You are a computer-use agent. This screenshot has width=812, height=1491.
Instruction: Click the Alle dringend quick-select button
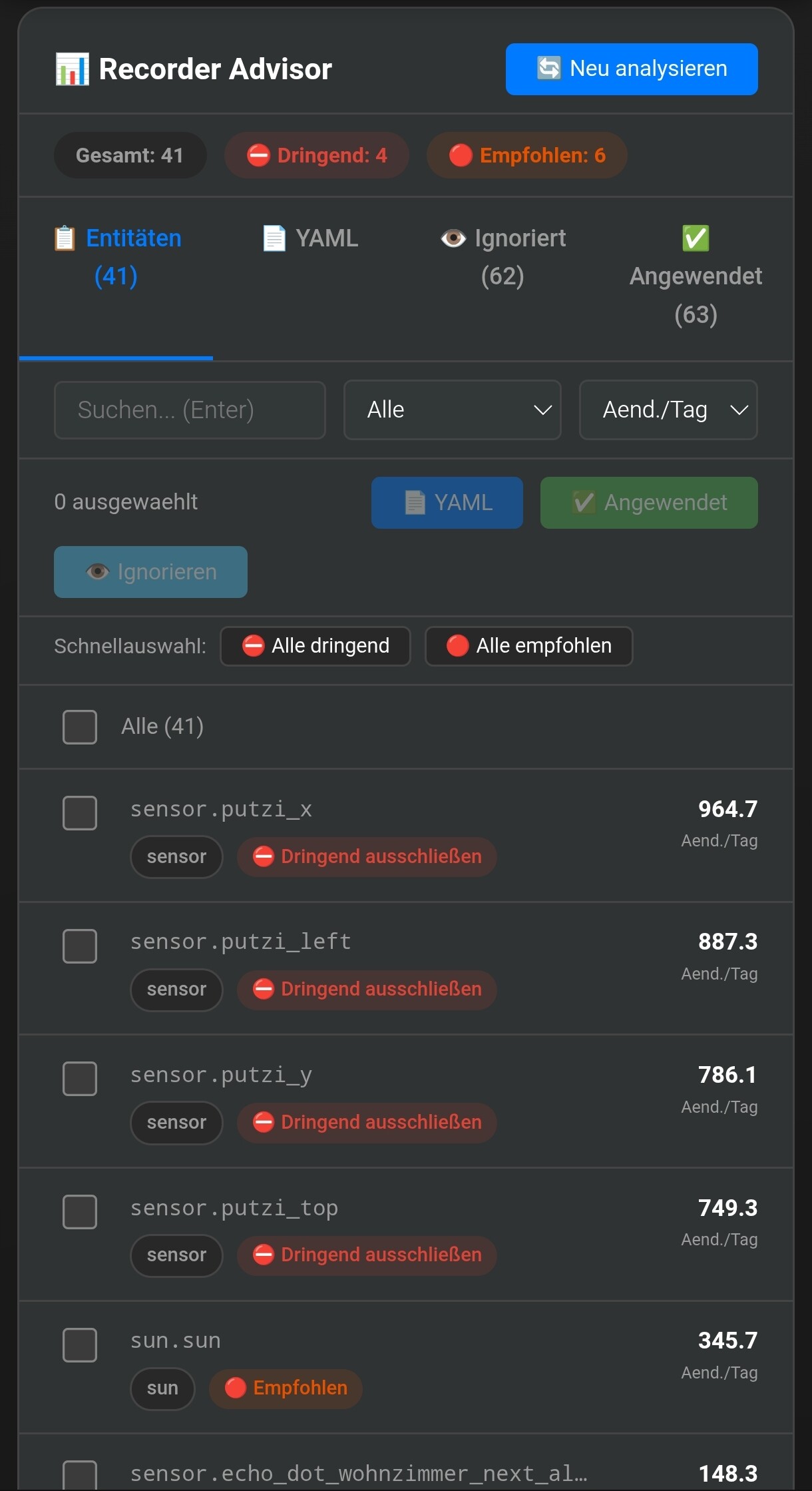315,646
